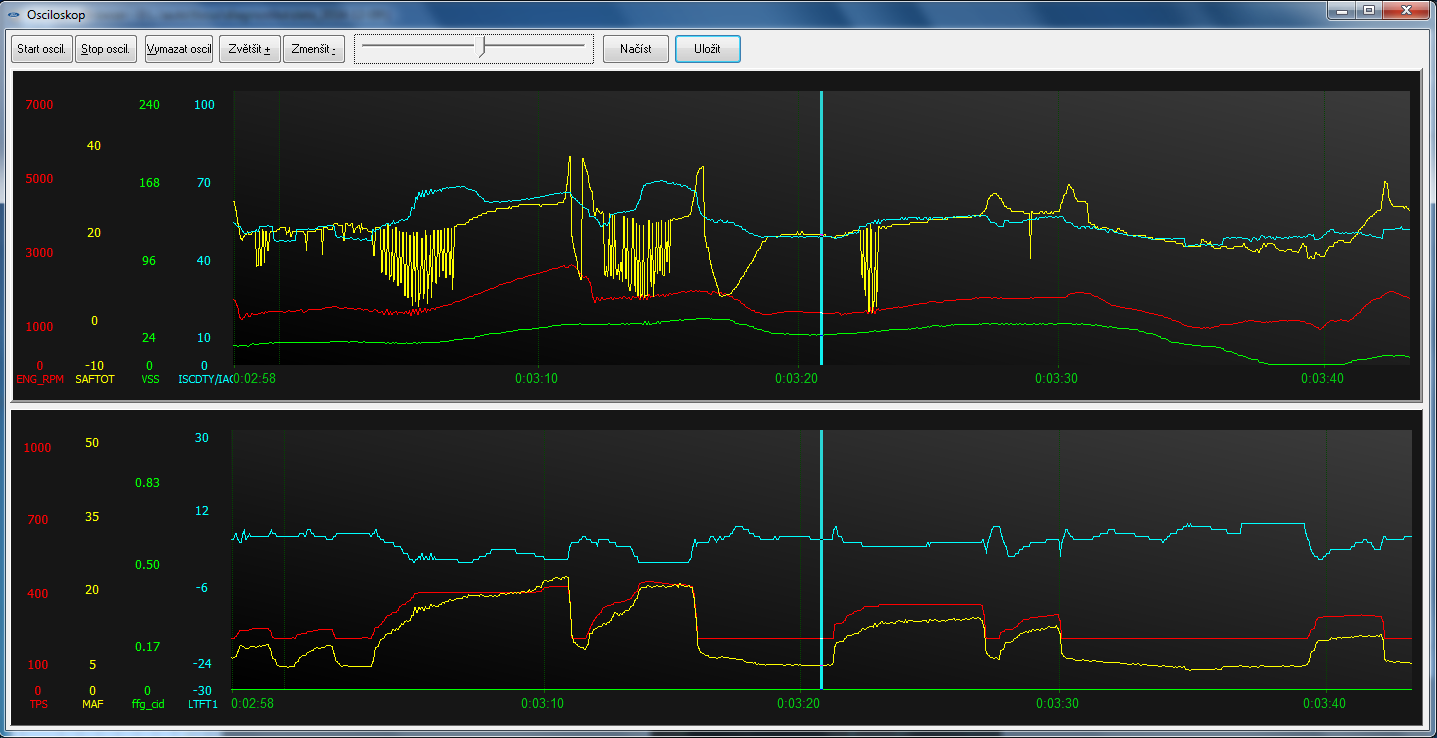Clear the chart with Vymazat oscil.

tap(179, 49)
